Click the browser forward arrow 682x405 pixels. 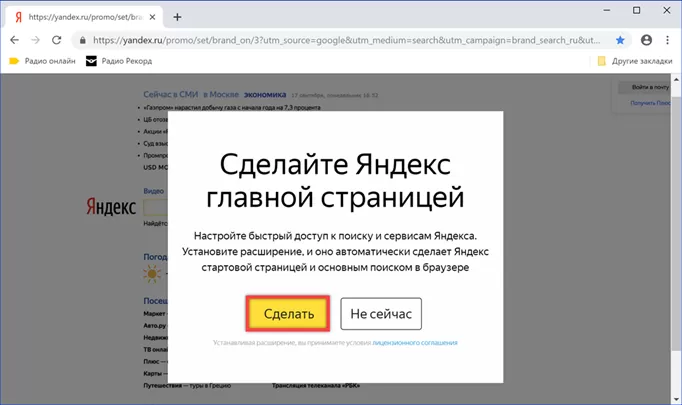35,40
